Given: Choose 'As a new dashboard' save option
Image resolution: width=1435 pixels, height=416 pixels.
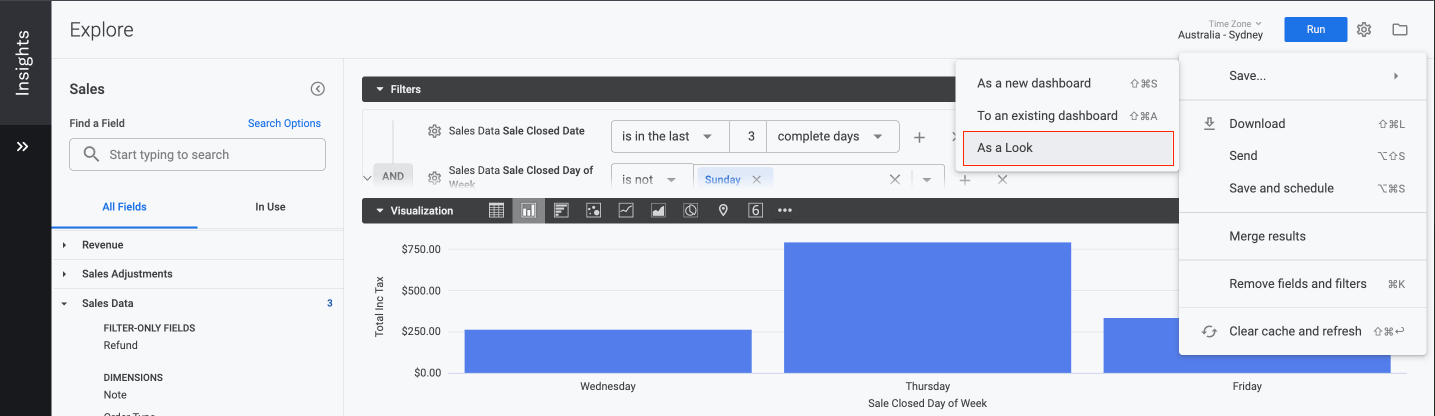Looking at the screenshot, I should coord(1068,83).
